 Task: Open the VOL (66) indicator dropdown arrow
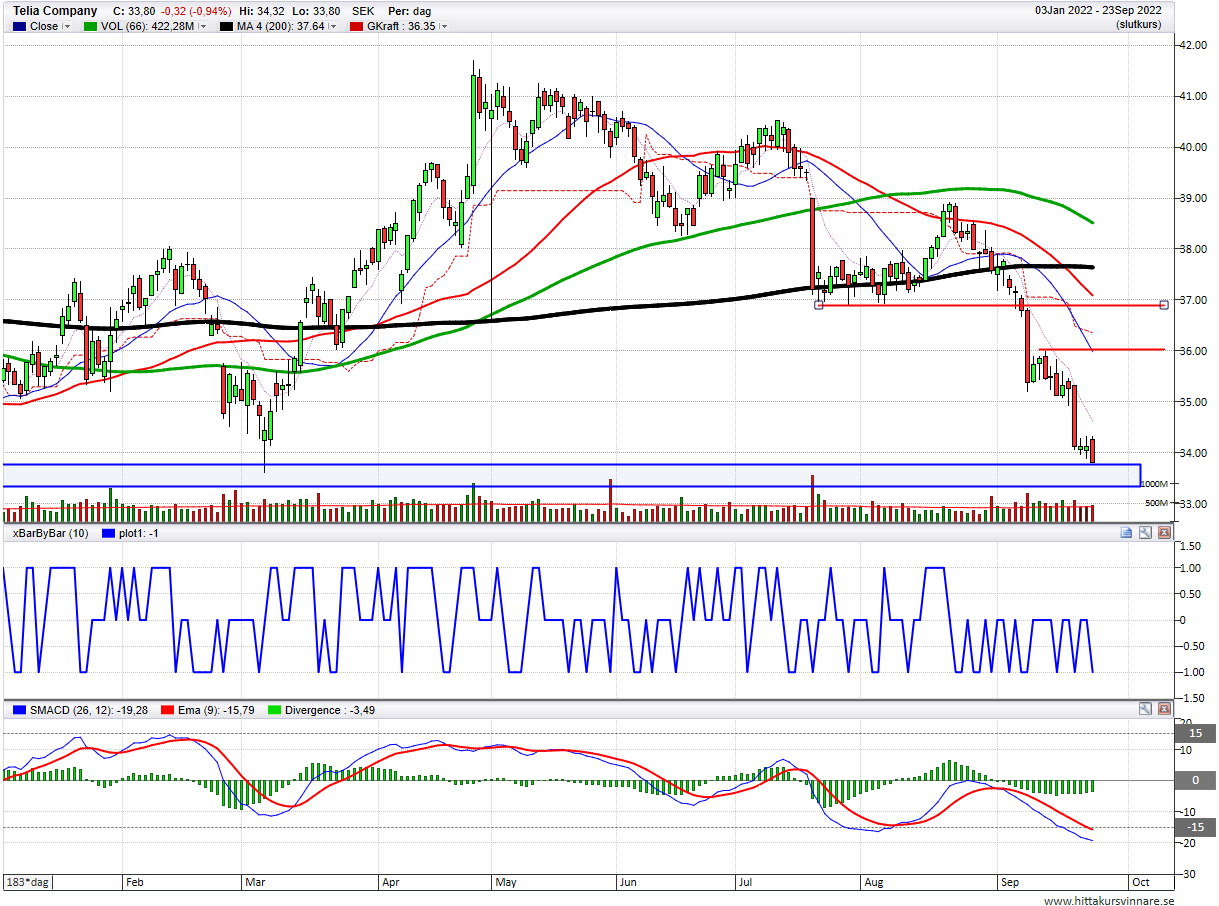202,27
